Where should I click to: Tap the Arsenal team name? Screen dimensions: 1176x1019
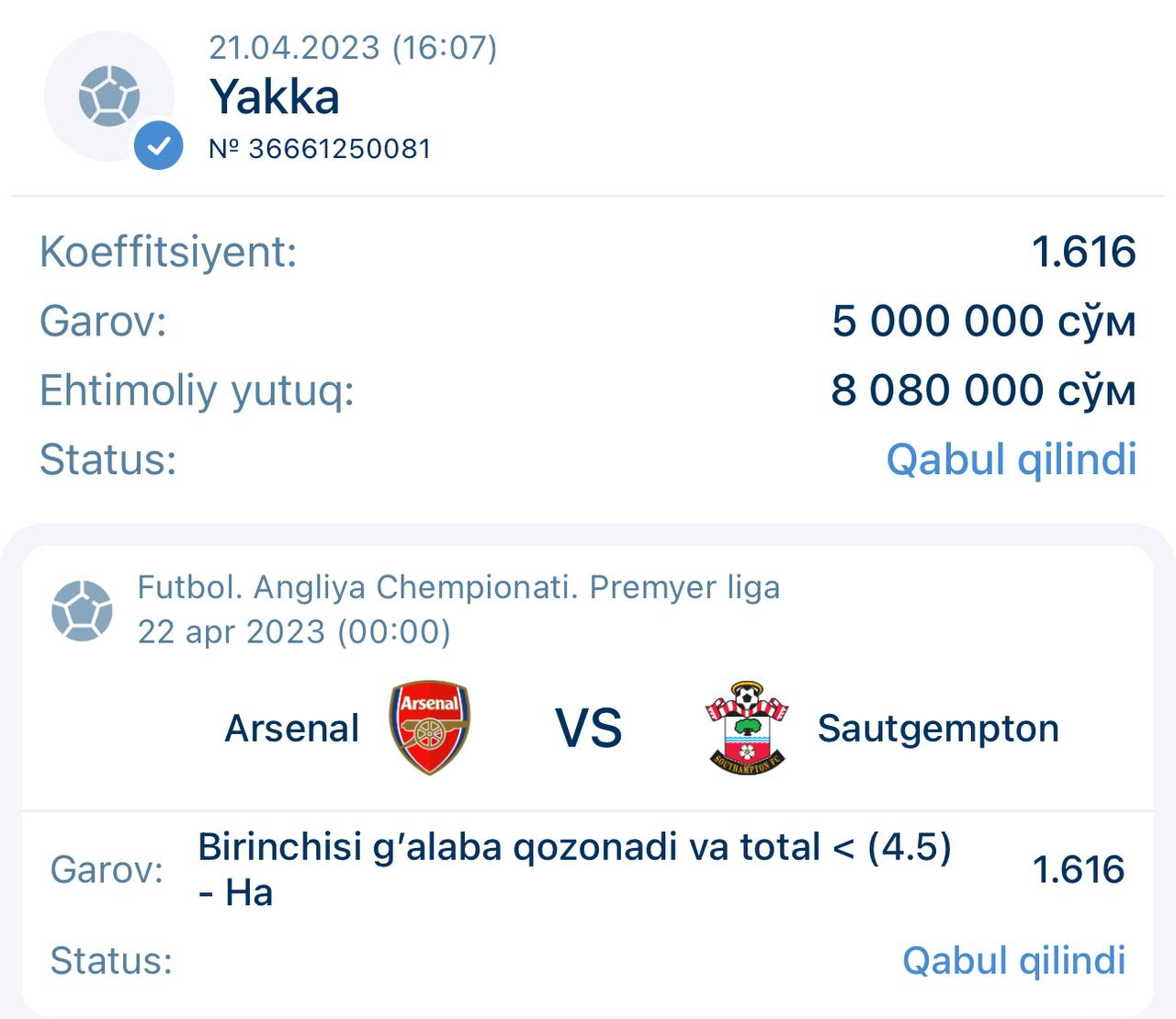coord(291,729)
